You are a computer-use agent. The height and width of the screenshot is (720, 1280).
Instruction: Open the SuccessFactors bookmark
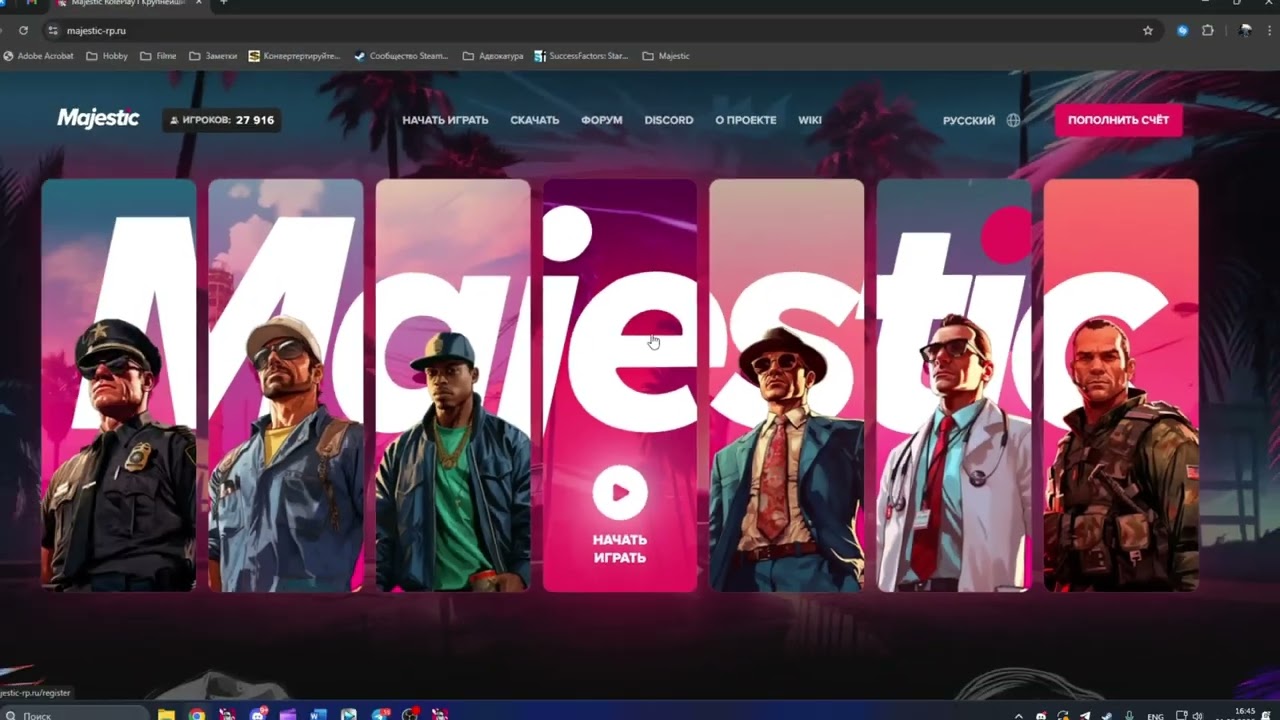(x=582, y=56)
